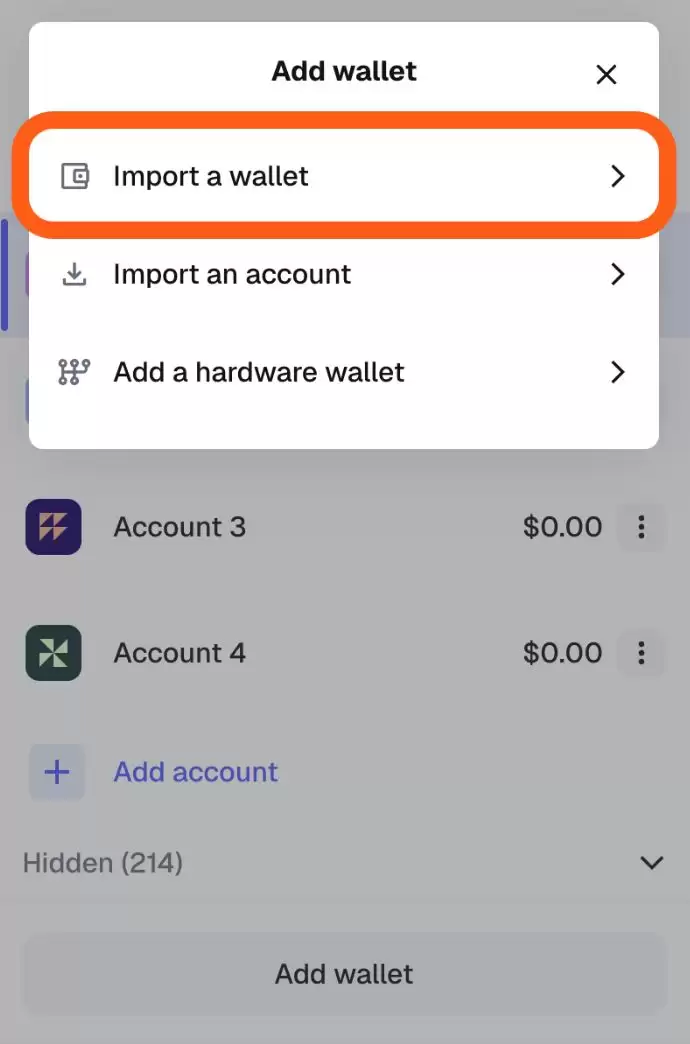Select the Import a wallet icon
690x1044 pixels.
(x=74, y=176)
